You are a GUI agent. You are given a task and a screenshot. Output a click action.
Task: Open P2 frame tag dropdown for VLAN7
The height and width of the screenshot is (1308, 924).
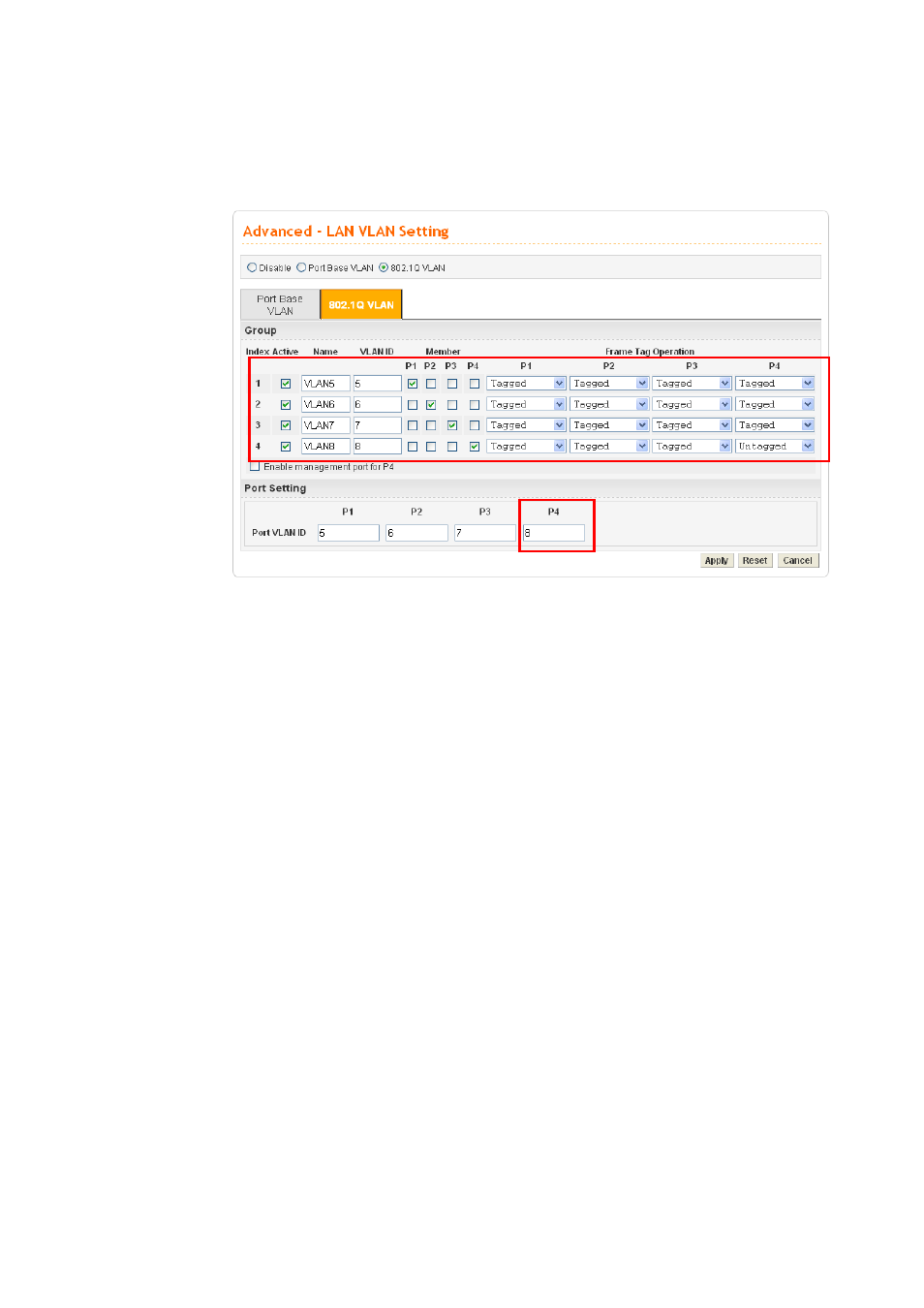(609, 425)
